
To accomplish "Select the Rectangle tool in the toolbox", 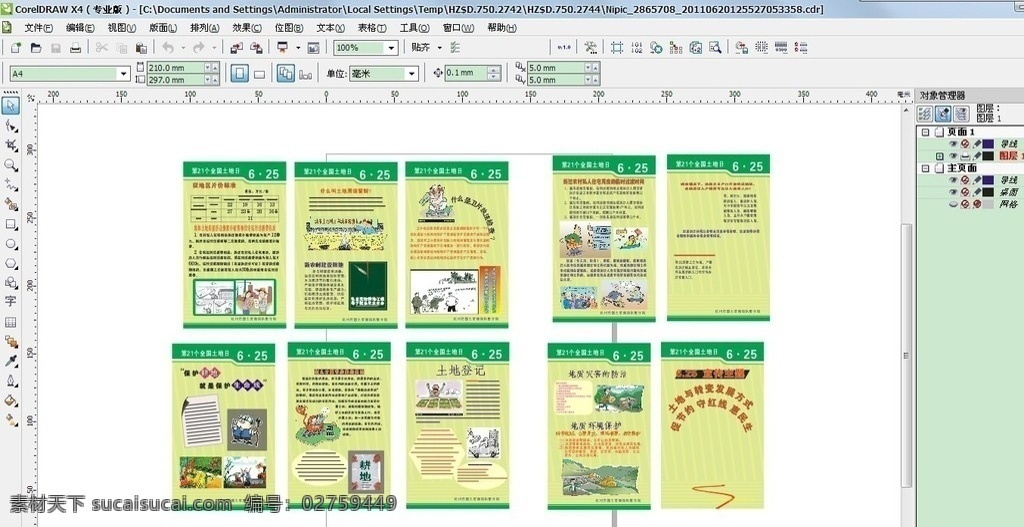I will click(x=11, y=224).
